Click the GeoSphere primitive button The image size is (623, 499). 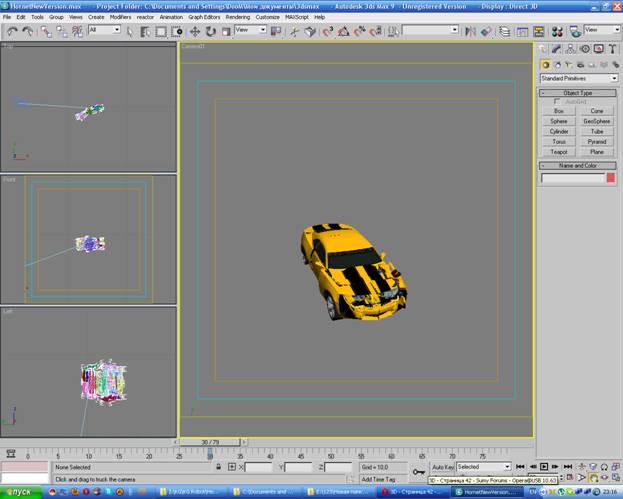coord(597,121)
